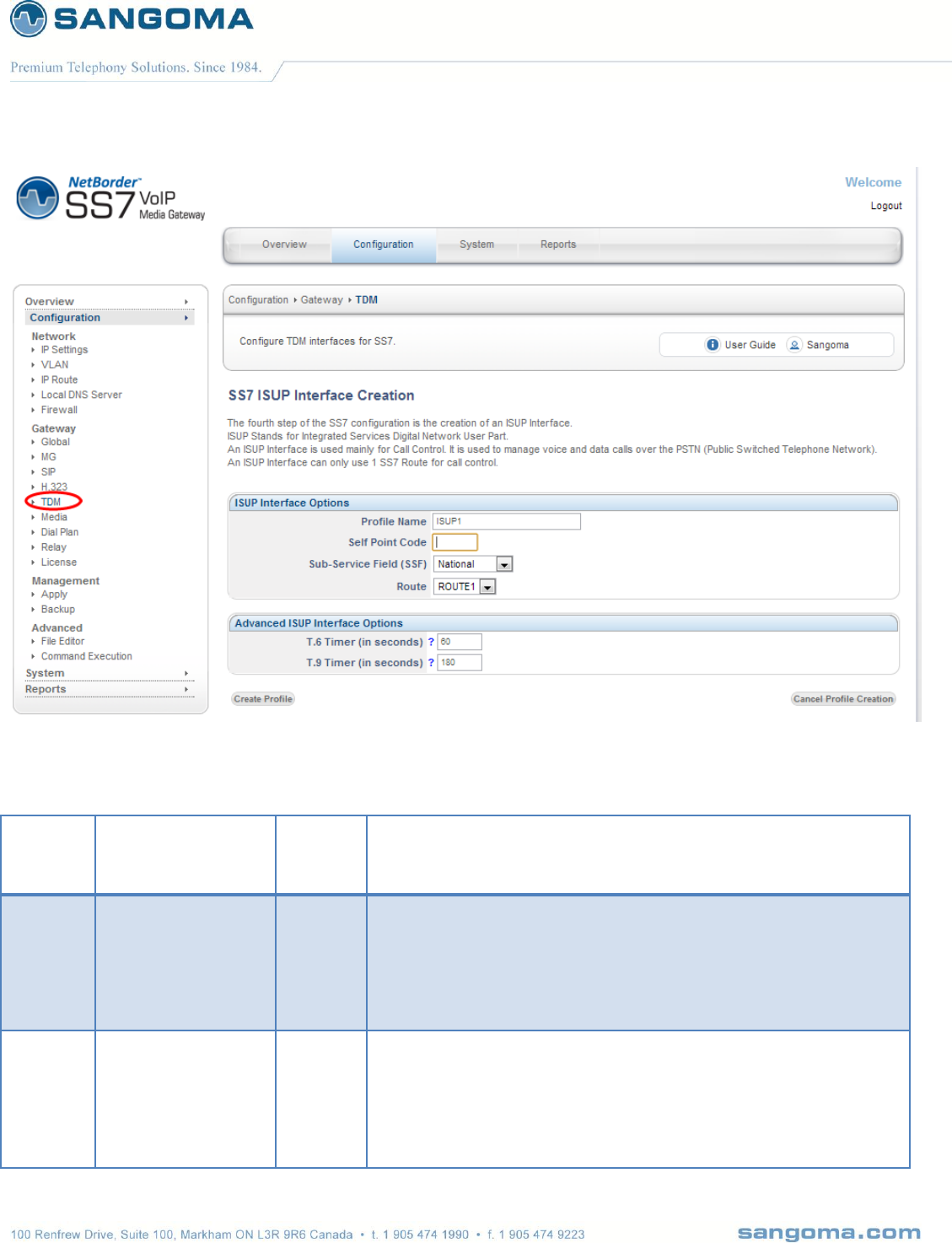Screen dimensions: 952x1243
Task: Open the Route dropdown arrow
Action: tap(487, 587)
